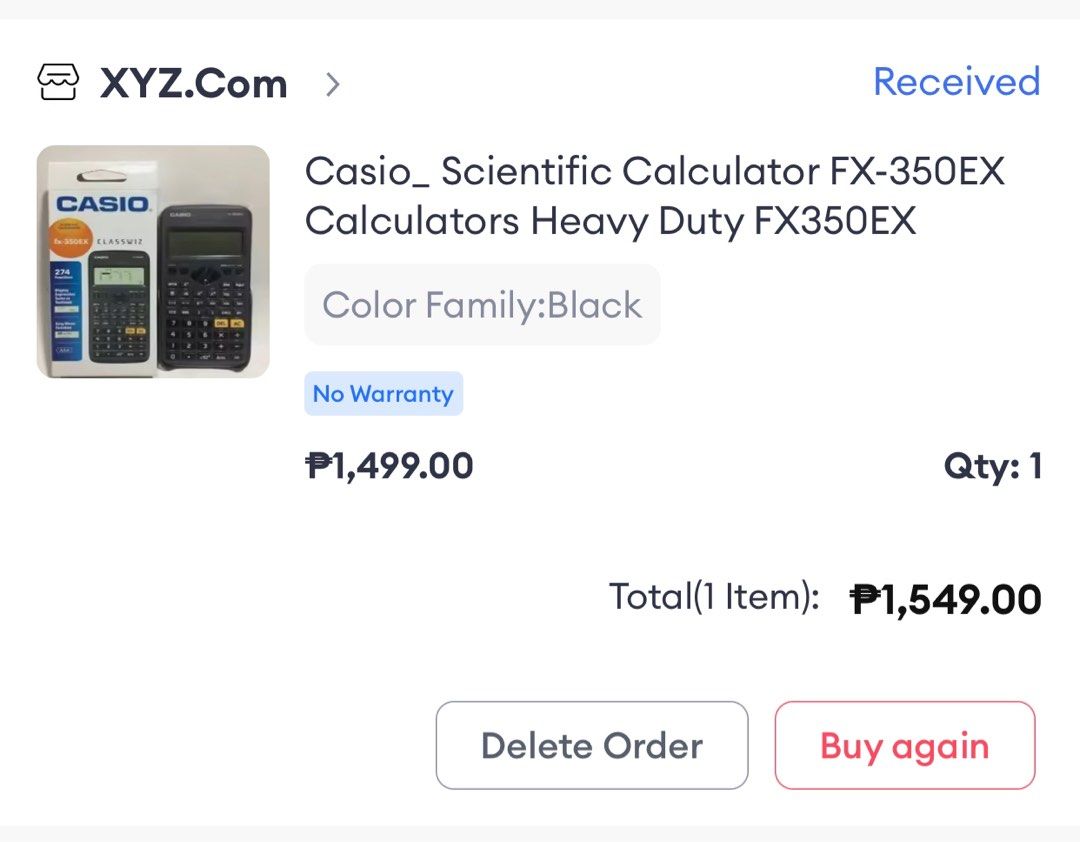Click the strikethrough peso symbol on ₱1,499.00
This screenshot has height=842, width=1080.
click(317, 464)
